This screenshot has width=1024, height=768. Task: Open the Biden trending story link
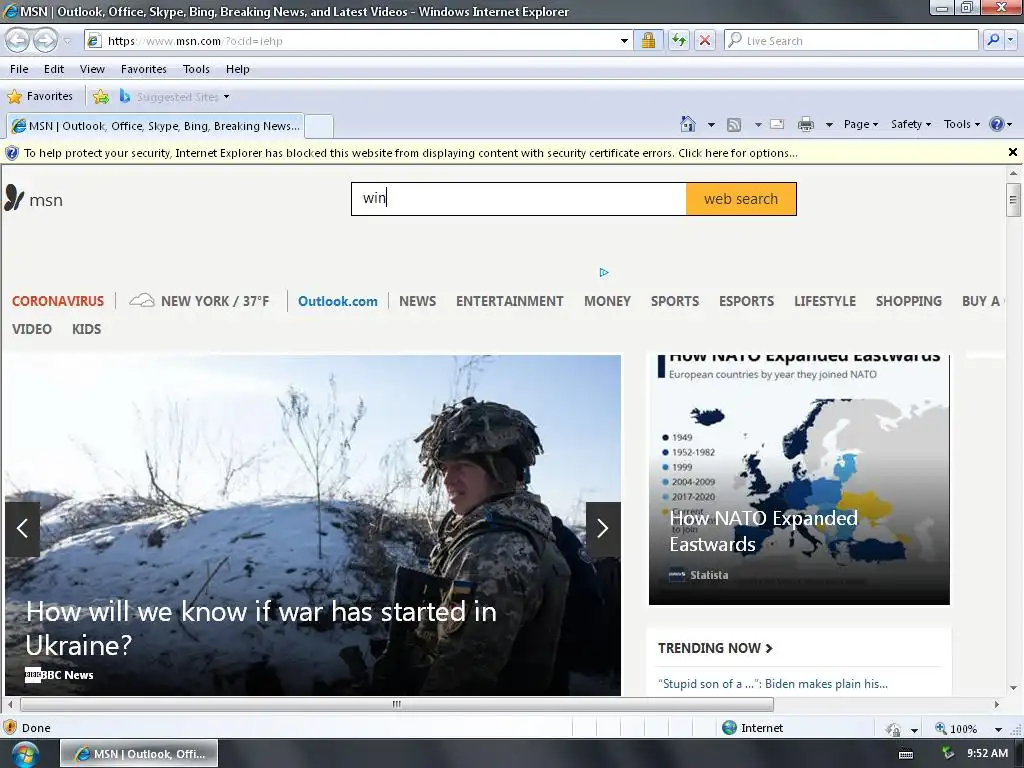coord(773,684)
